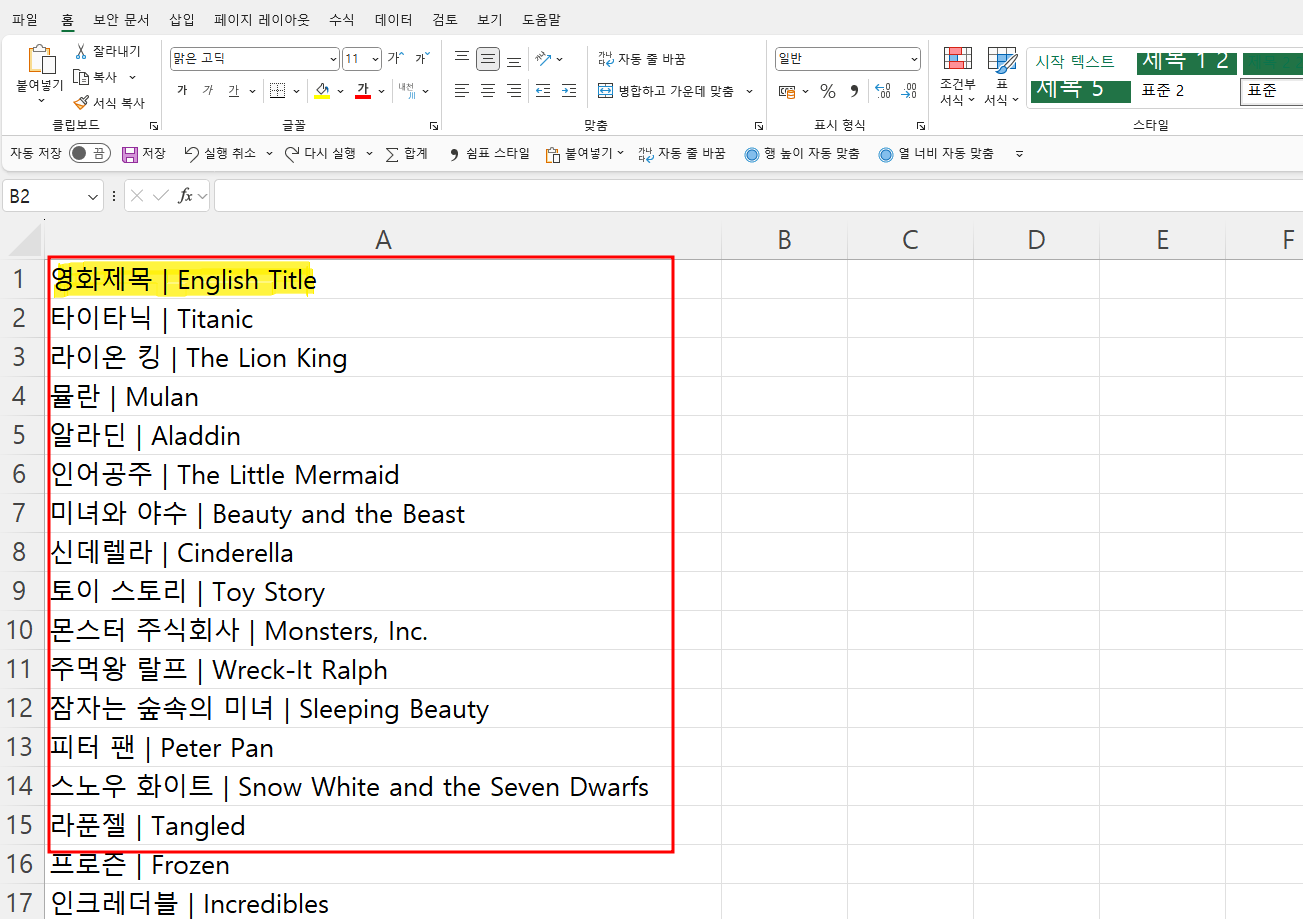Image resolution: width=1303 pixels, height=919 pixels.
Task: Center text horizontally in the cell
Action: click(488, 91)
